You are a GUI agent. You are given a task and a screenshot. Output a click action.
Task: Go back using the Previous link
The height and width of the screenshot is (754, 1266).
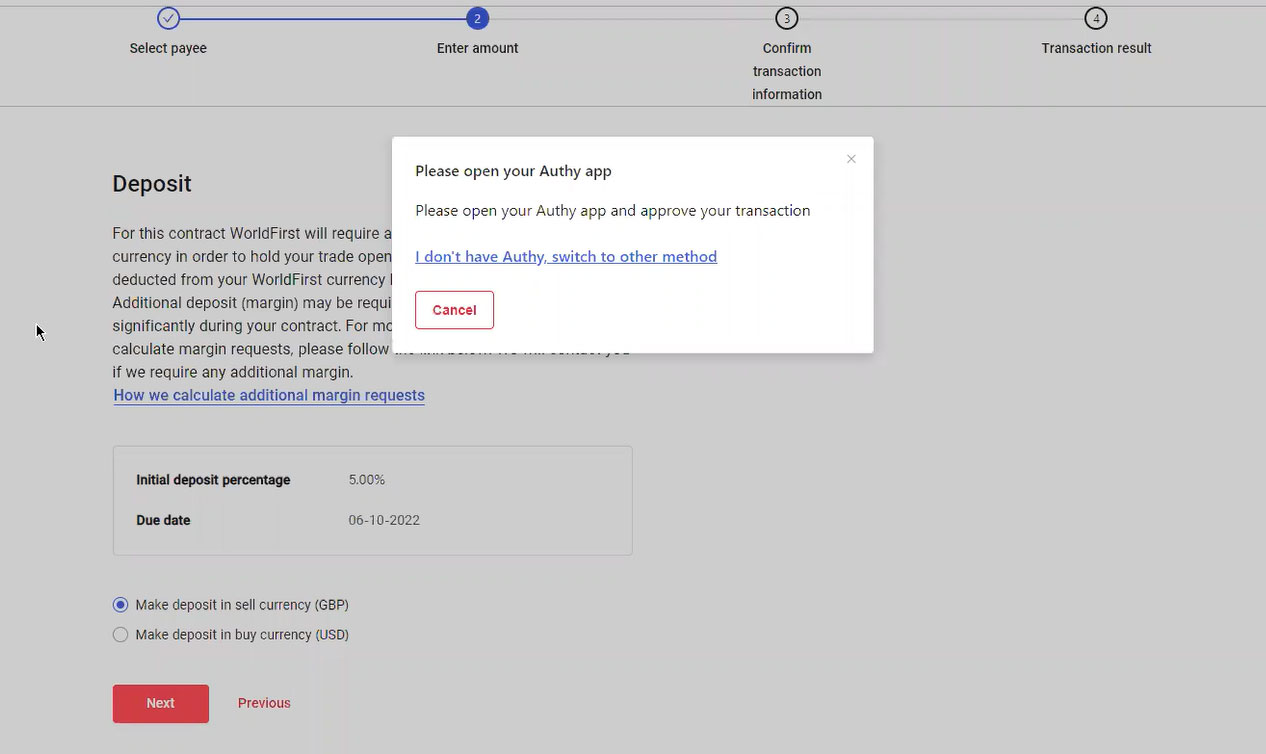264,703
